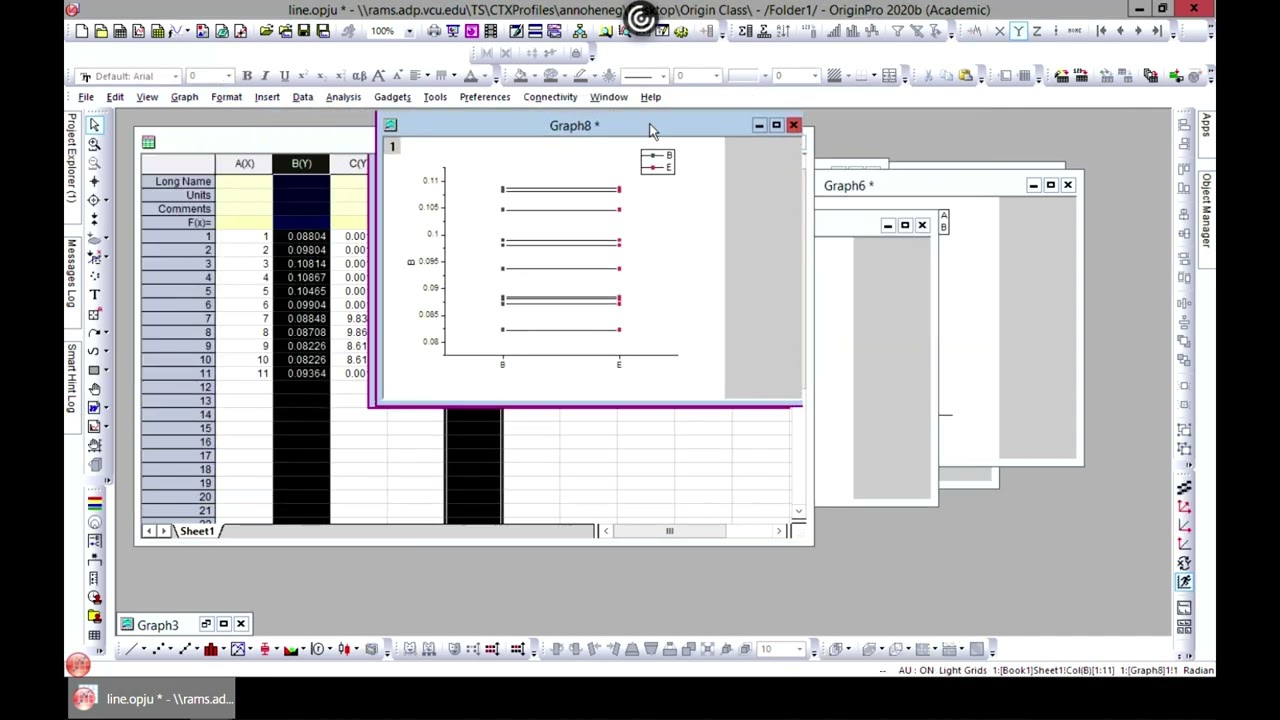Image resolution: width=1280 pixels, height=720 pixels.
Task: Click the Long Name row header
Action: click(177, 181)
